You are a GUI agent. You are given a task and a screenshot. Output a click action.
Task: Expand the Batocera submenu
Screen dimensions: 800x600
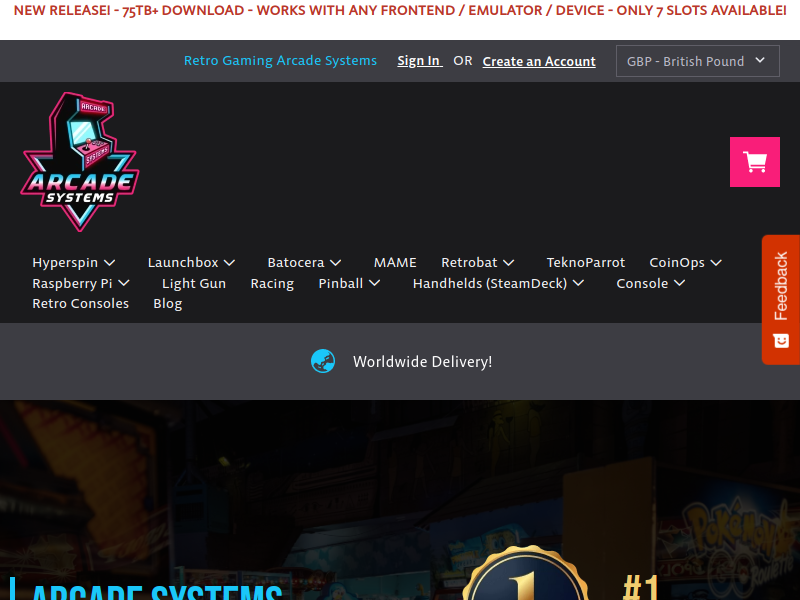point(335,263)
